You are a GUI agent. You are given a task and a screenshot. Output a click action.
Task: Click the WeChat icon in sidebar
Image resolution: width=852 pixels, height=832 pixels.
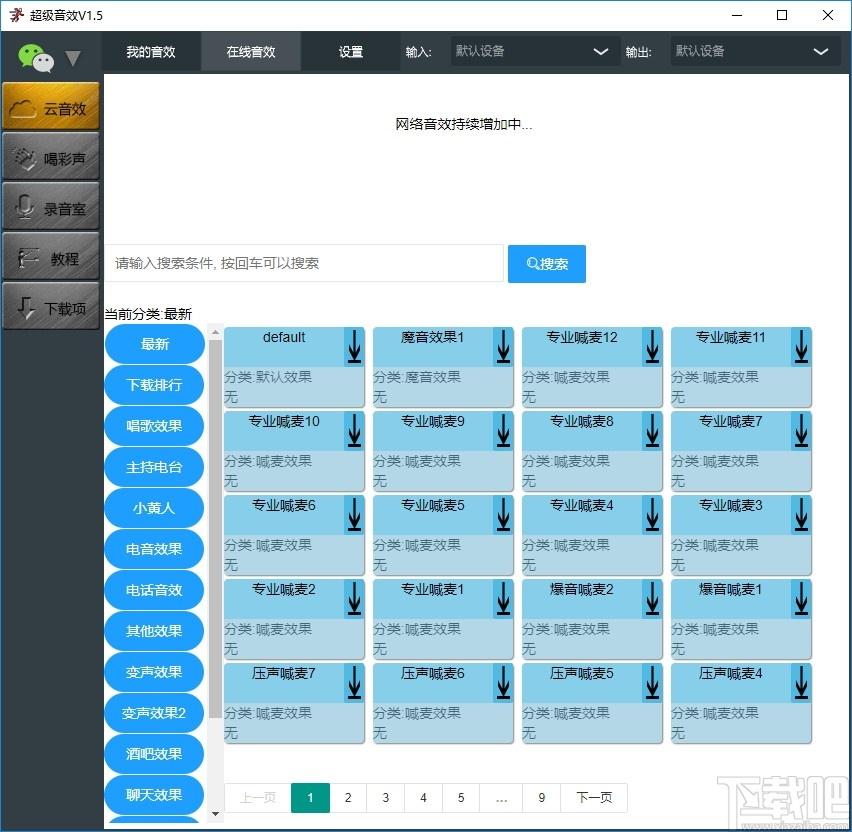point(36,58)
